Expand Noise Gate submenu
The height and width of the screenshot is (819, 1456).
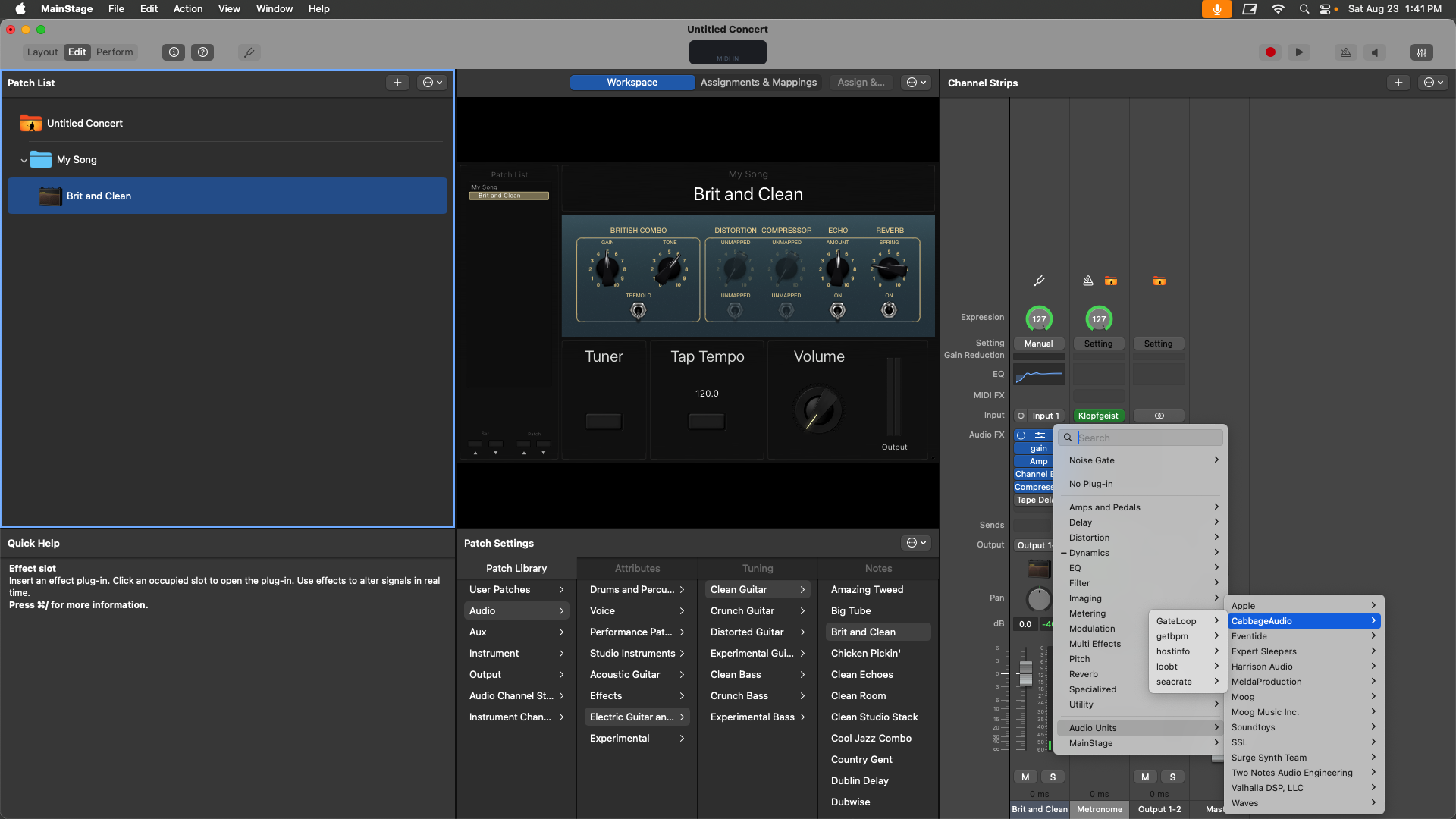1142,460
